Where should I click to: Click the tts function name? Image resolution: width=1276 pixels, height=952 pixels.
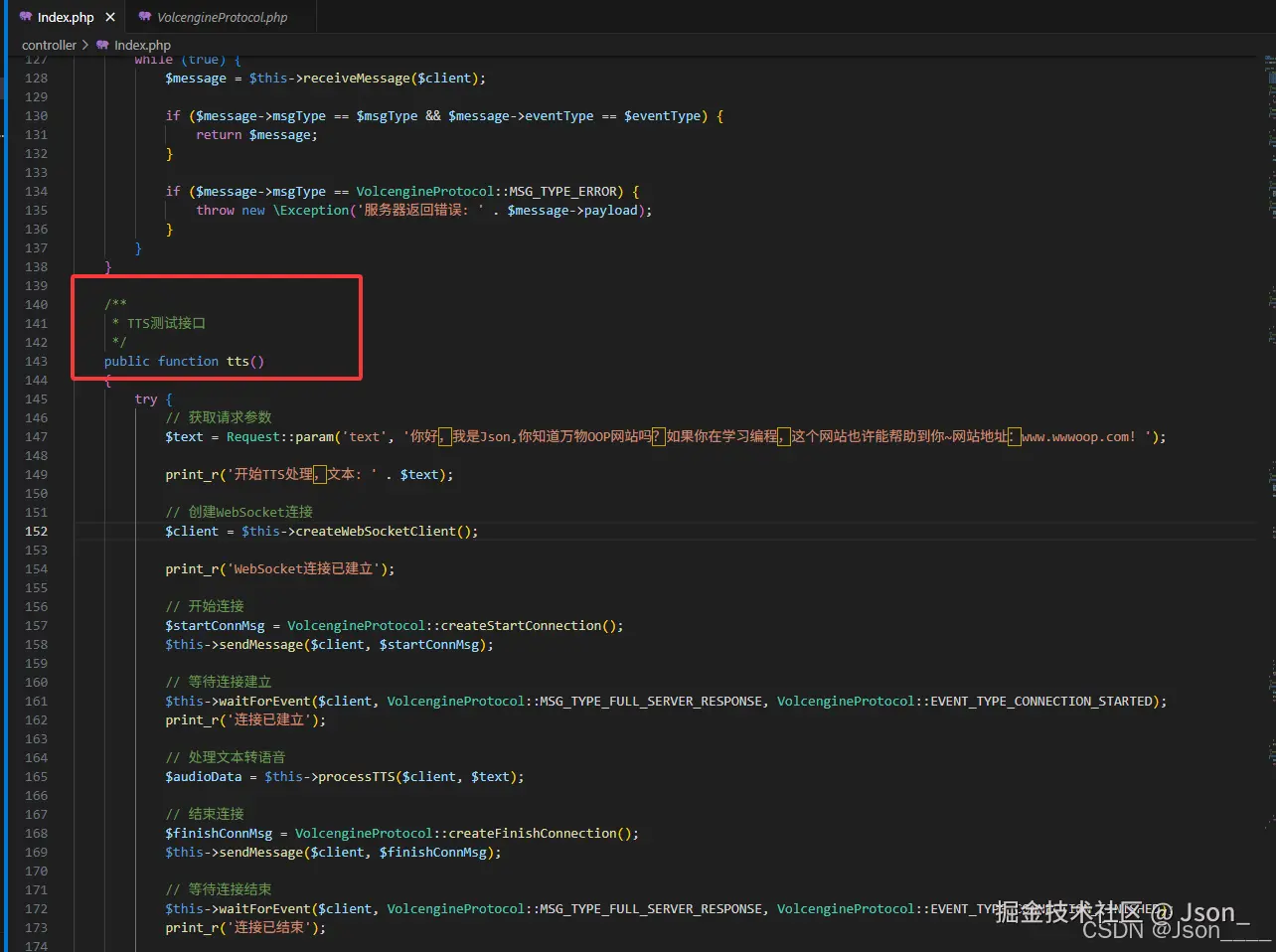click(x=238, y=361)
